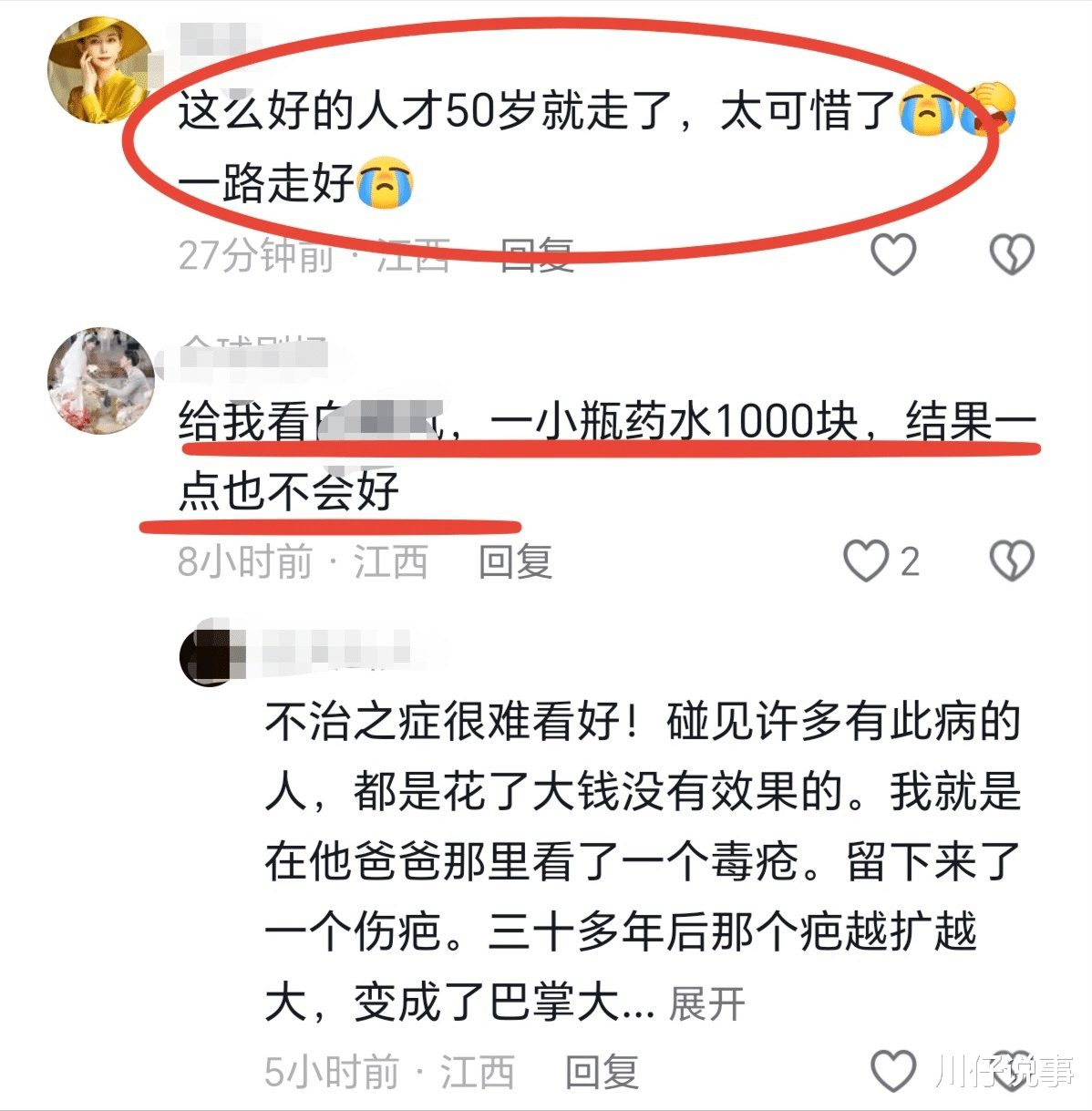
Task: Like the first comment about 50岁
Action: (893, 254)
